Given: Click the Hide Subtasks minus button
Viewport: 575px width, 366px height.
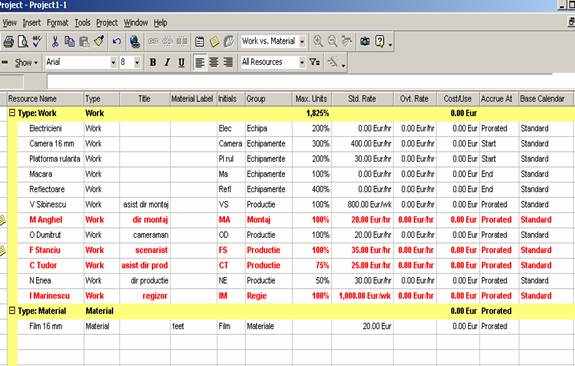Looking at the screenshot, I should point(4,62).
